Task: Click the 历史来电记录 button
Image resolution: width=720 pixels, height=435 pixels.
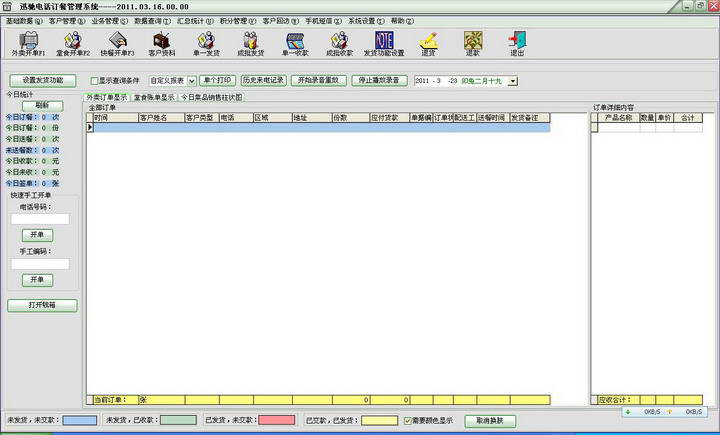Action: point(264,80)
